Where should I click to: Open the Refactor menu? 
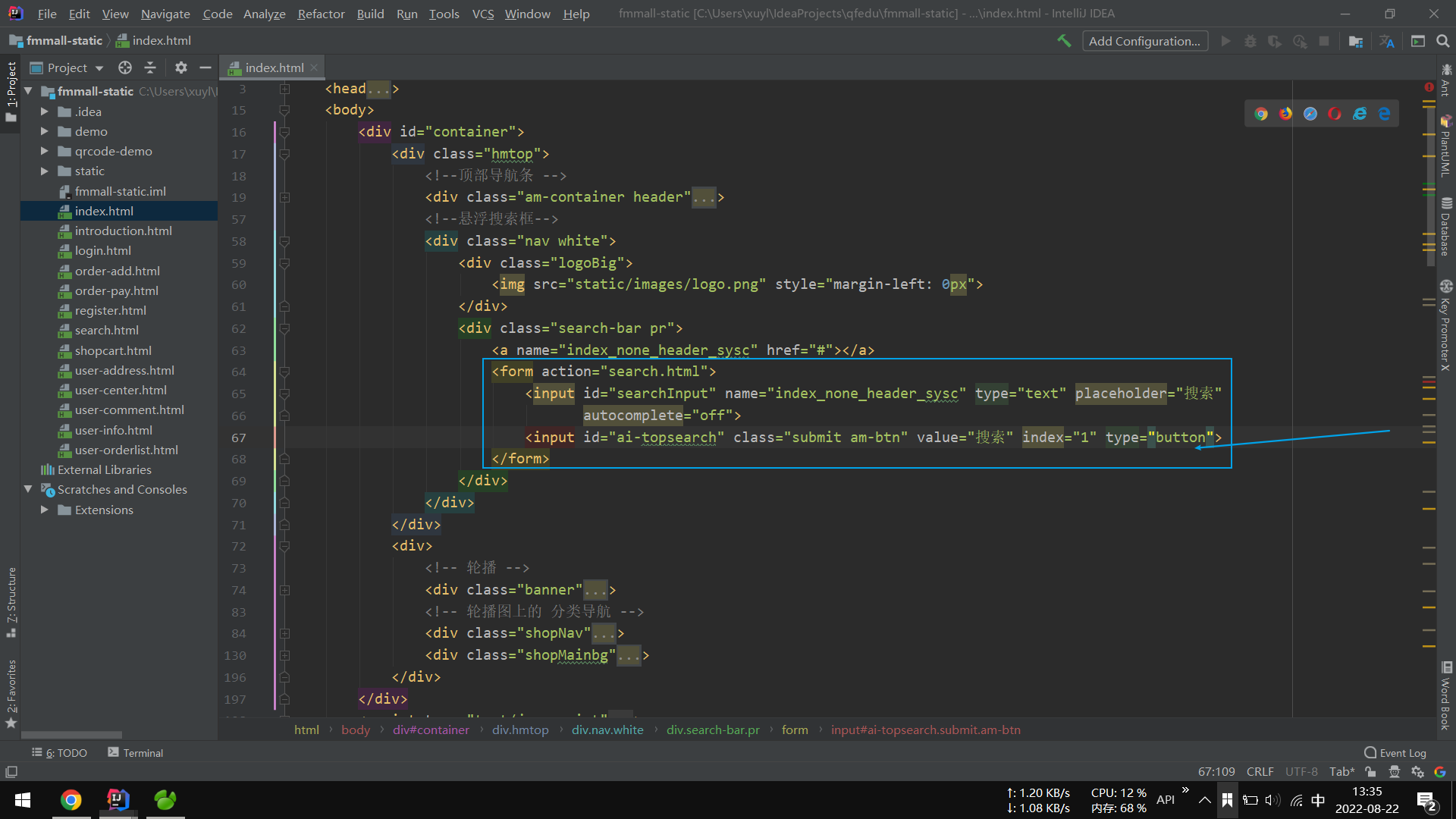[x=321, y=14]
